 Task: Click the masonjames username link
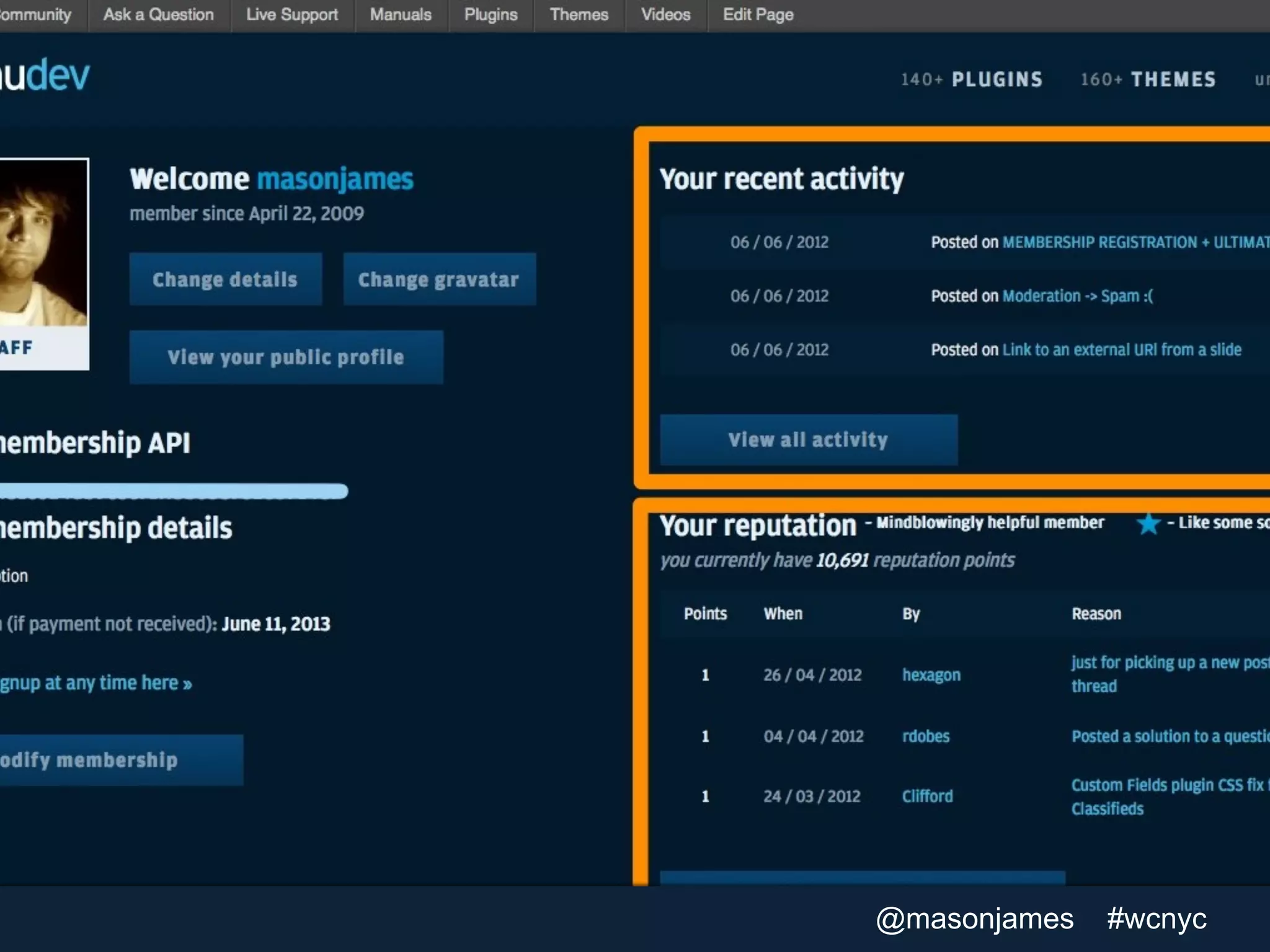pos(335,179)
